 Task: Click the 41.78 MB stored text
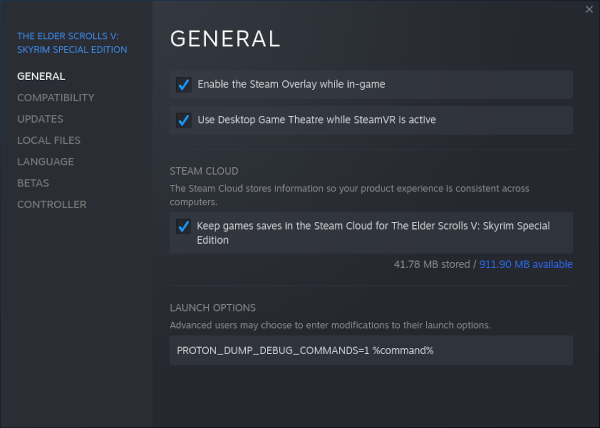tap(434, 265)
